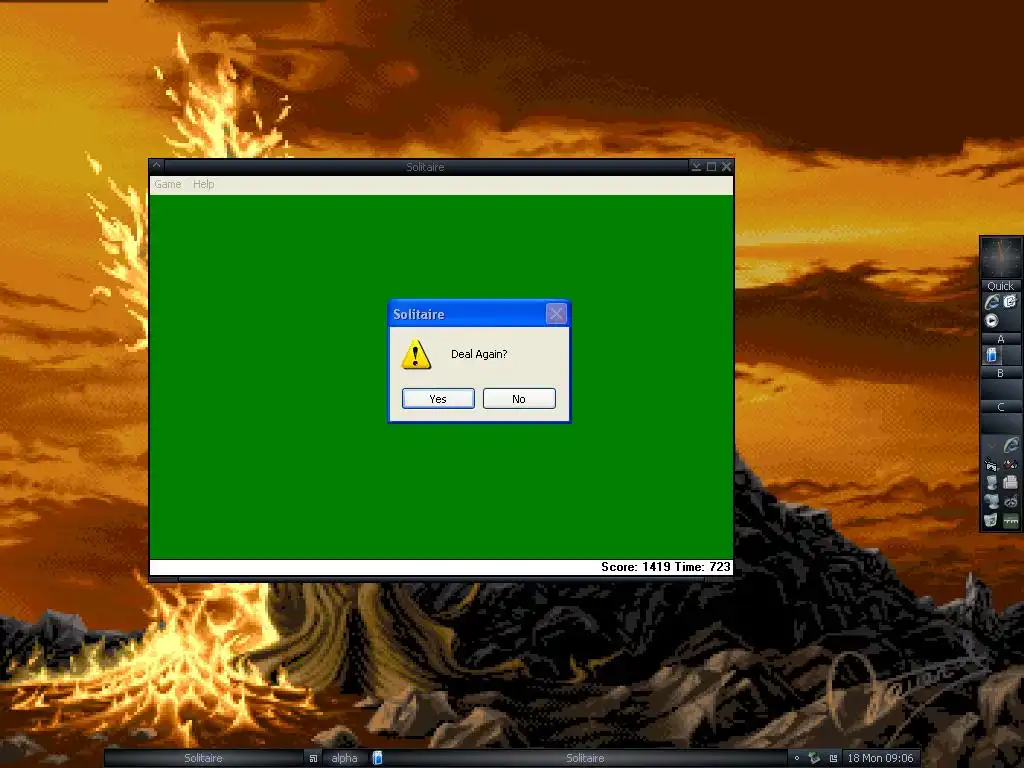Decline the new deal with No
Viewport: 1024px width, 768px height.
pos(519,398)
